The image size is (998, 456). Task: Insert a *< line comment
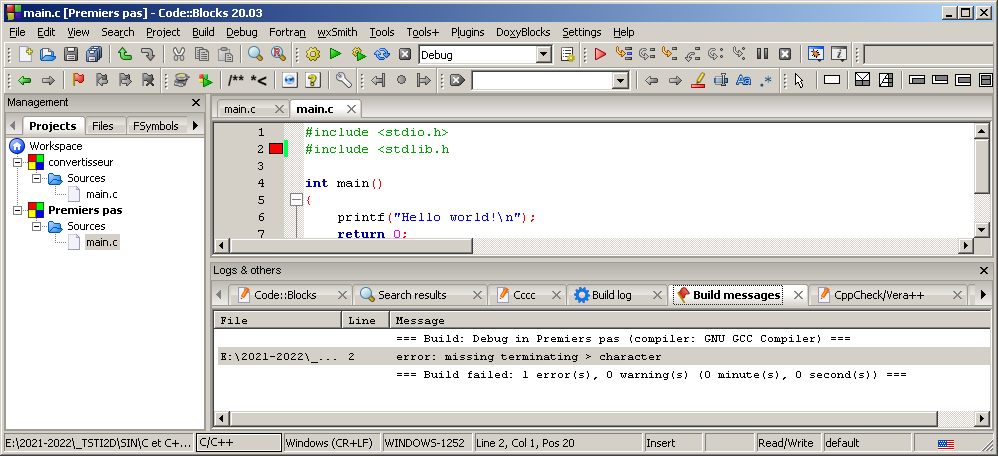pyautogui.click(x=258, y=80)
